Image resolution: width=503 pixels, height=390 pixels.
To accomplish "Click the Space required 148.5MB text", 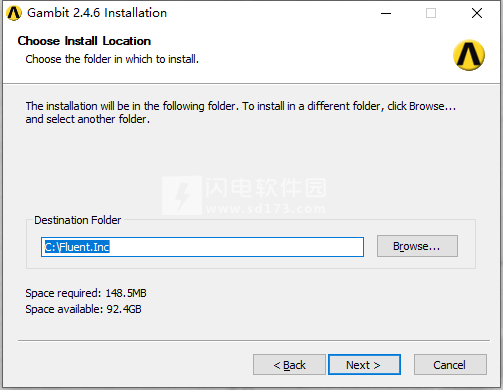I will [x=86, y=293].
